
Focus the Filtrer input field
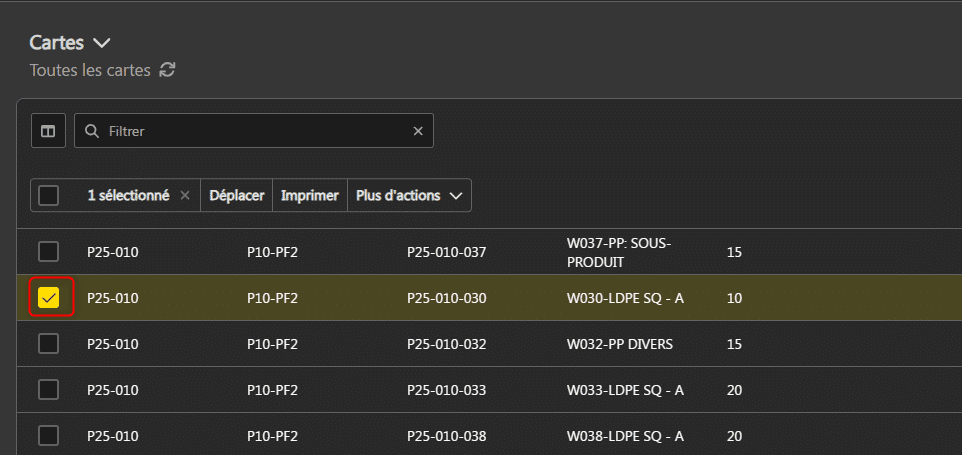point(255,131)
